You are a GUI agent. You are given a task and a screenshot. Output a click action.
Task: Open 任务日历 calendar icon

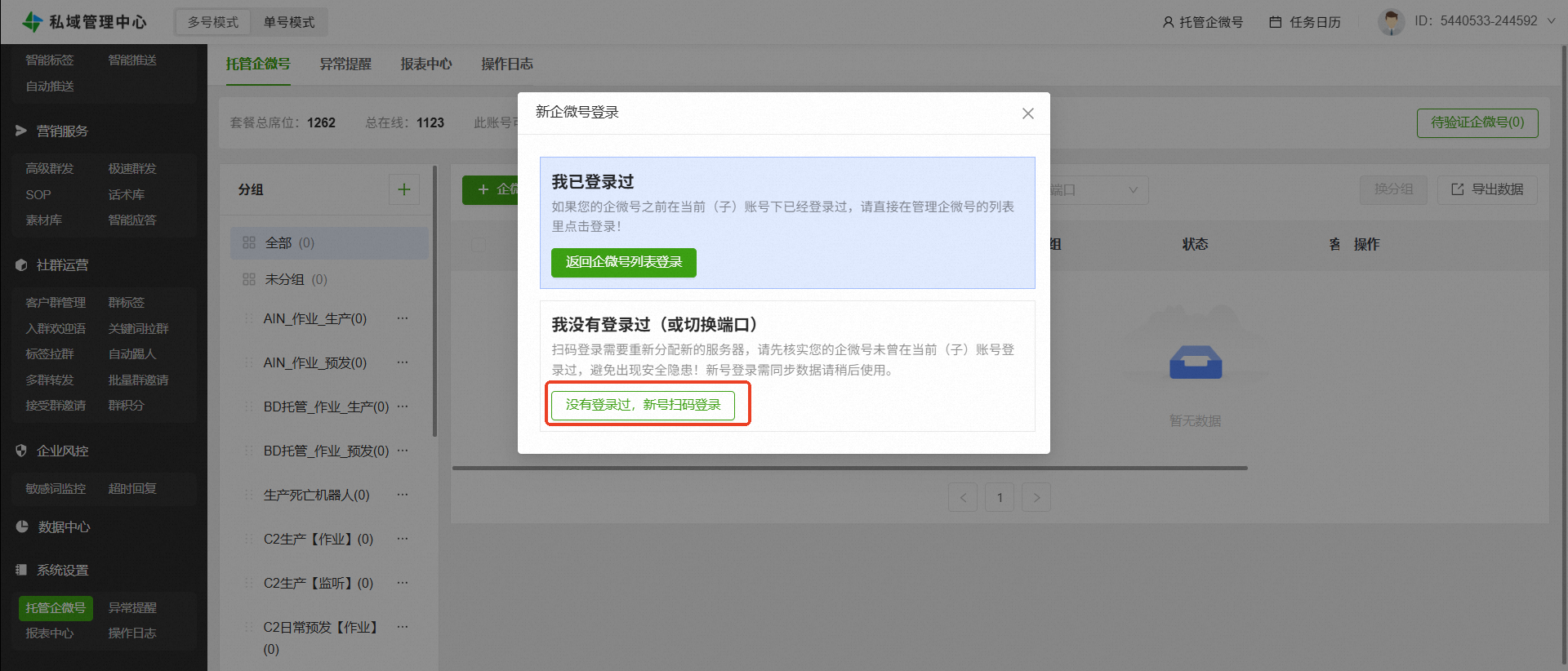[1276, 22]
